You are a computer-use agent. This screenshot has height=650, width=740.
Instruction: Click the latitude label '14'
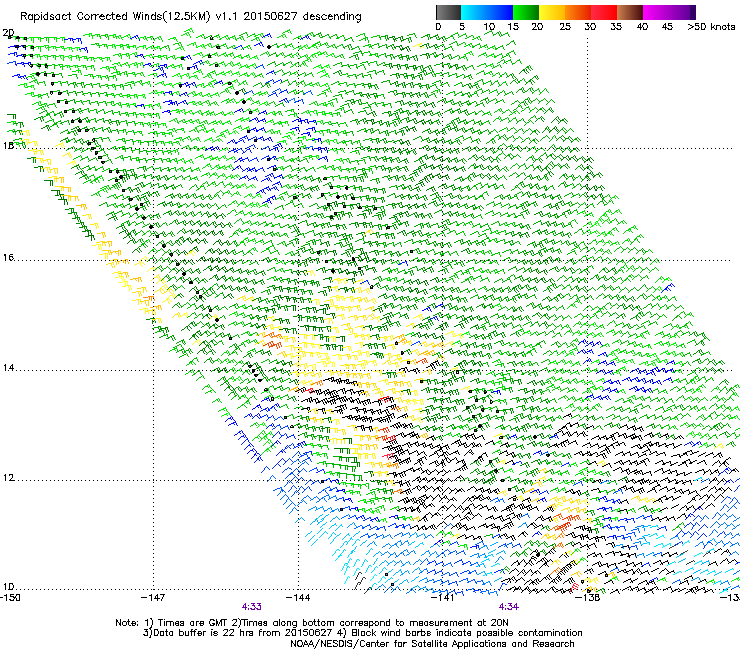(8, 368)
